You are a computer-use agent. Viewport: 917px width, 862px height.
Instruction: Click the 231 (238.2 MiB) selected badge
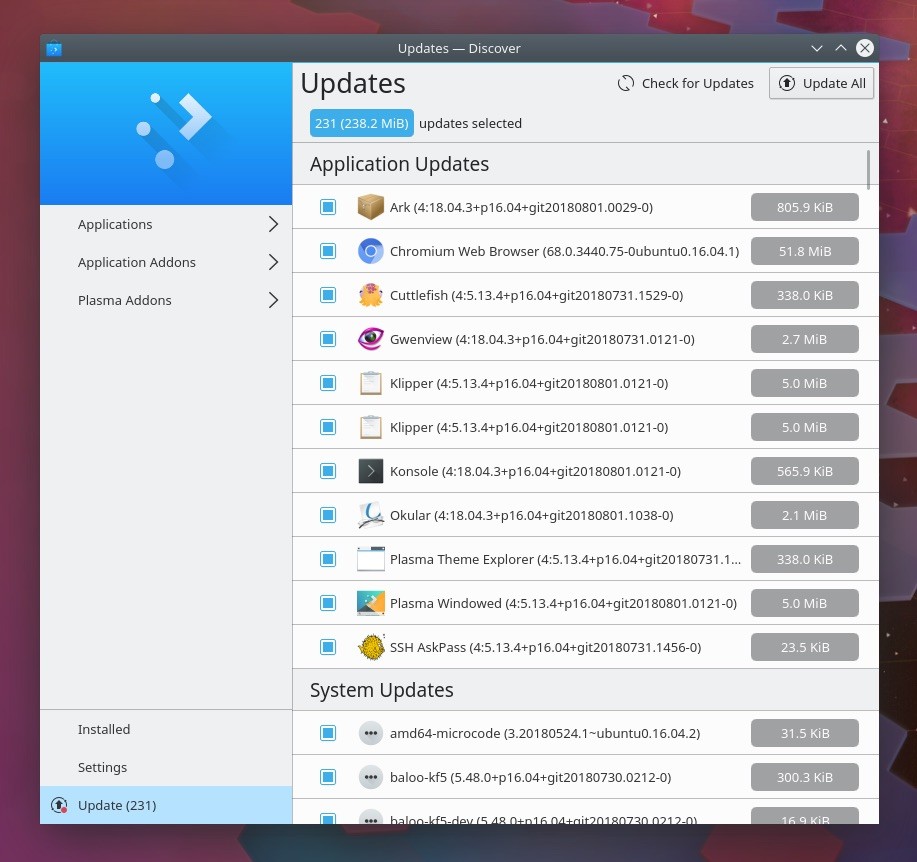[x=361, y=123]
